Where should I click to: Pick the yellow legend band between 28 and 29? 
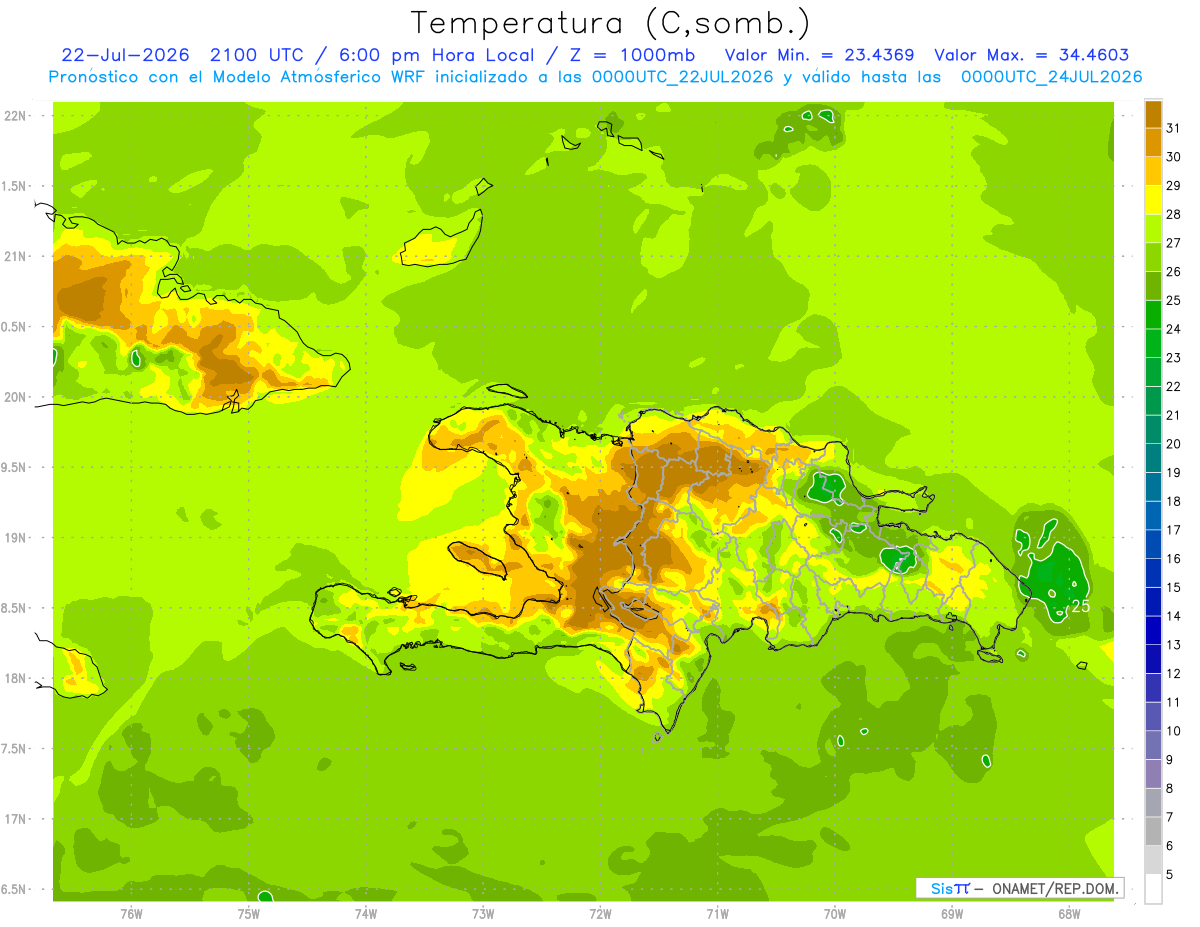click(1153, 200)
